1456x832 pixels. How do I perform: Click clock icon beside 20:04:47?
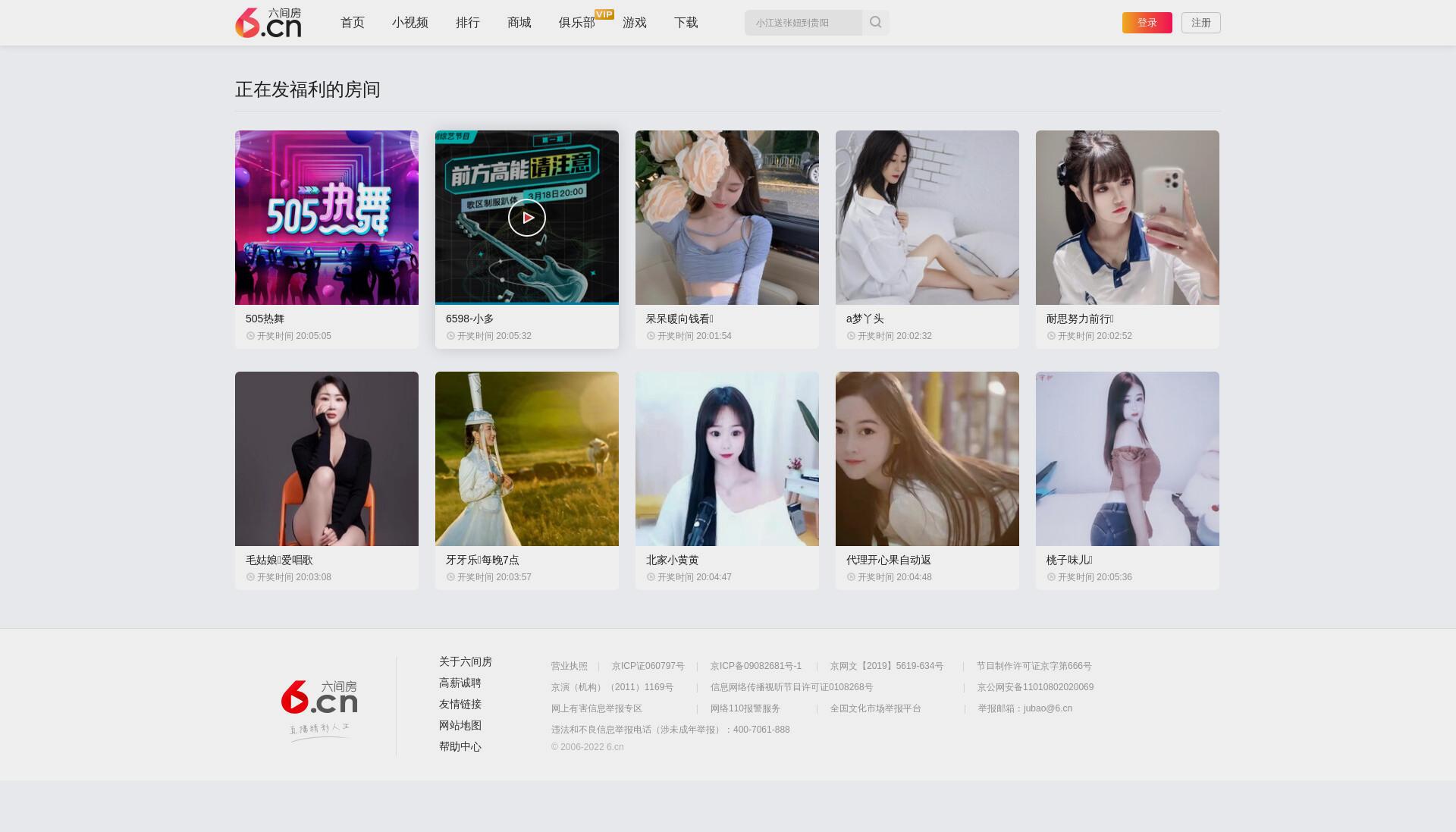(x=651, y=577)
